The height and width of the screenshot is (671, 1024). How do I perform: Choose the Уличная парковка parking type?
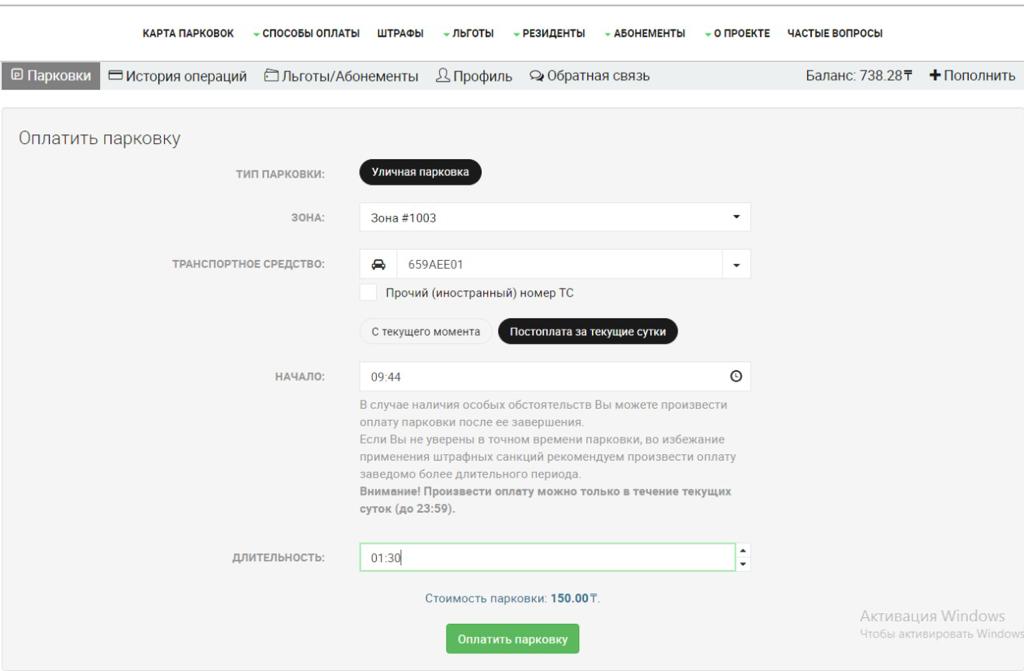420,172
